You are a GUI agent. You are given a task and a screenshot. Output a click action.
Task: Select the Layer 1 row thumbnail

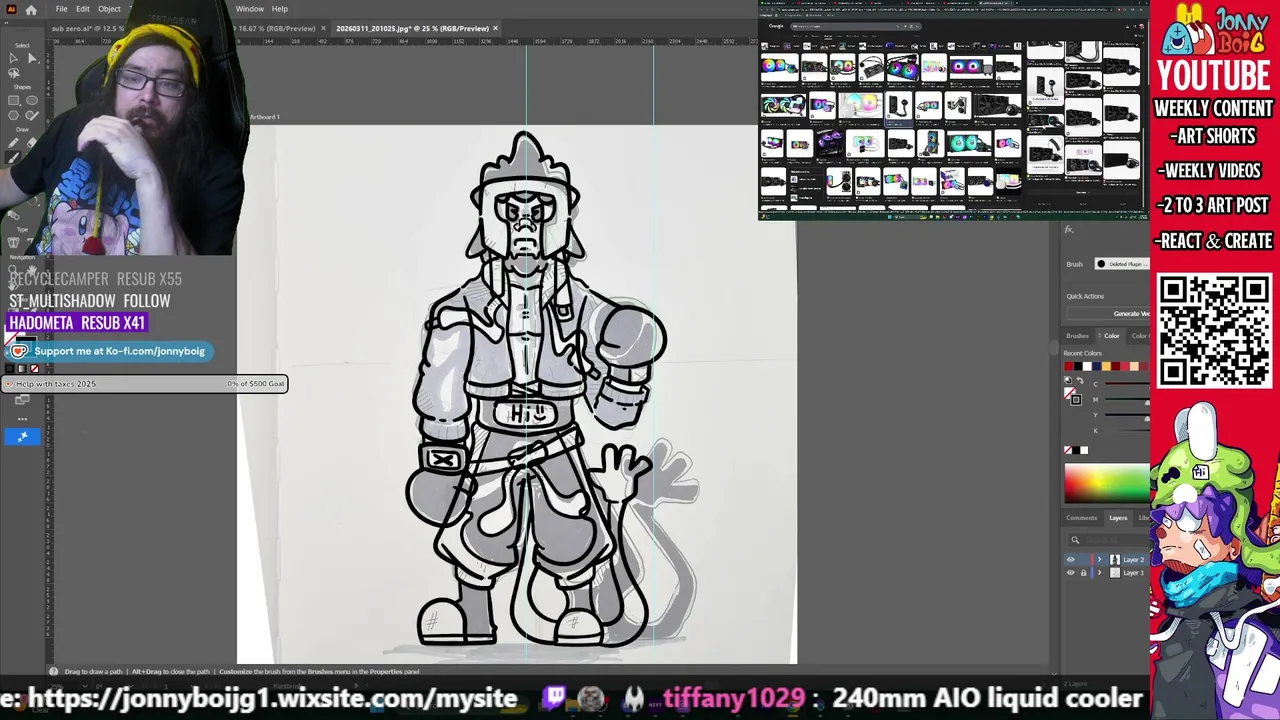1115,573
